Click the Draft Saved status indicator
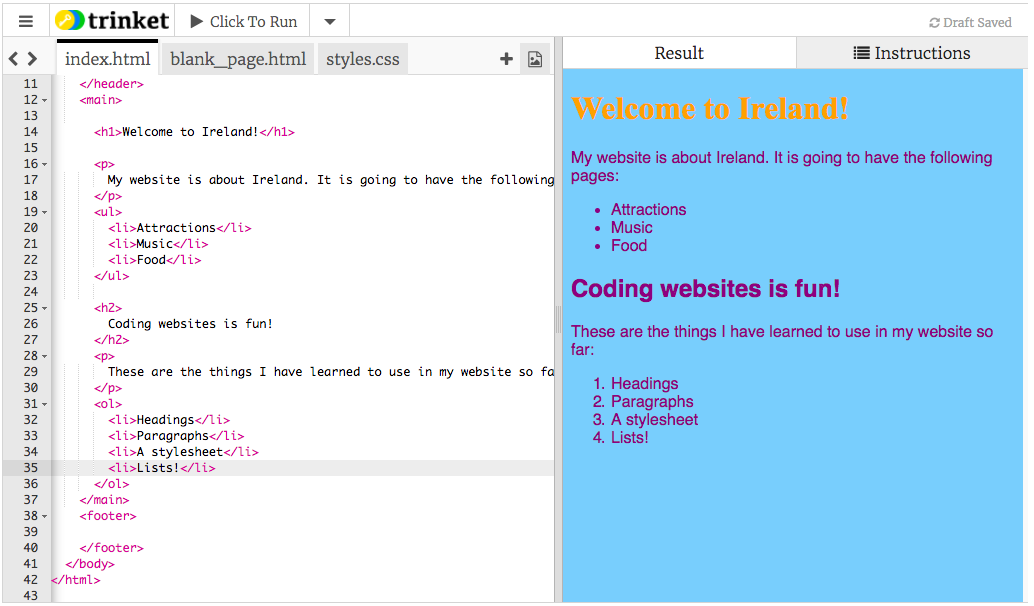This screenshot has width=1034, height=606. [969, 22]
